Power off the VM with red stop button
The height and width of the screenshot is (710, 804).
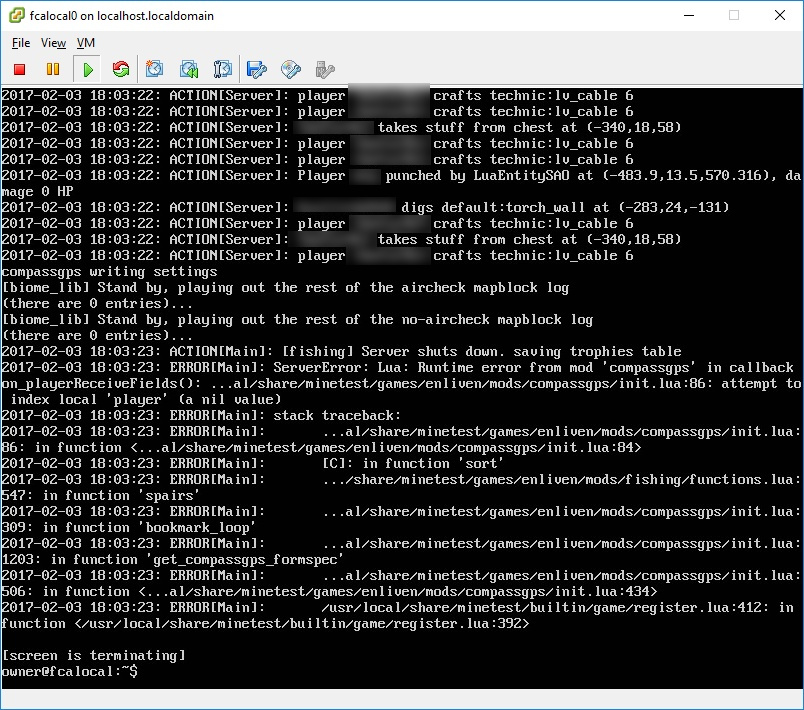coord(20,69)
